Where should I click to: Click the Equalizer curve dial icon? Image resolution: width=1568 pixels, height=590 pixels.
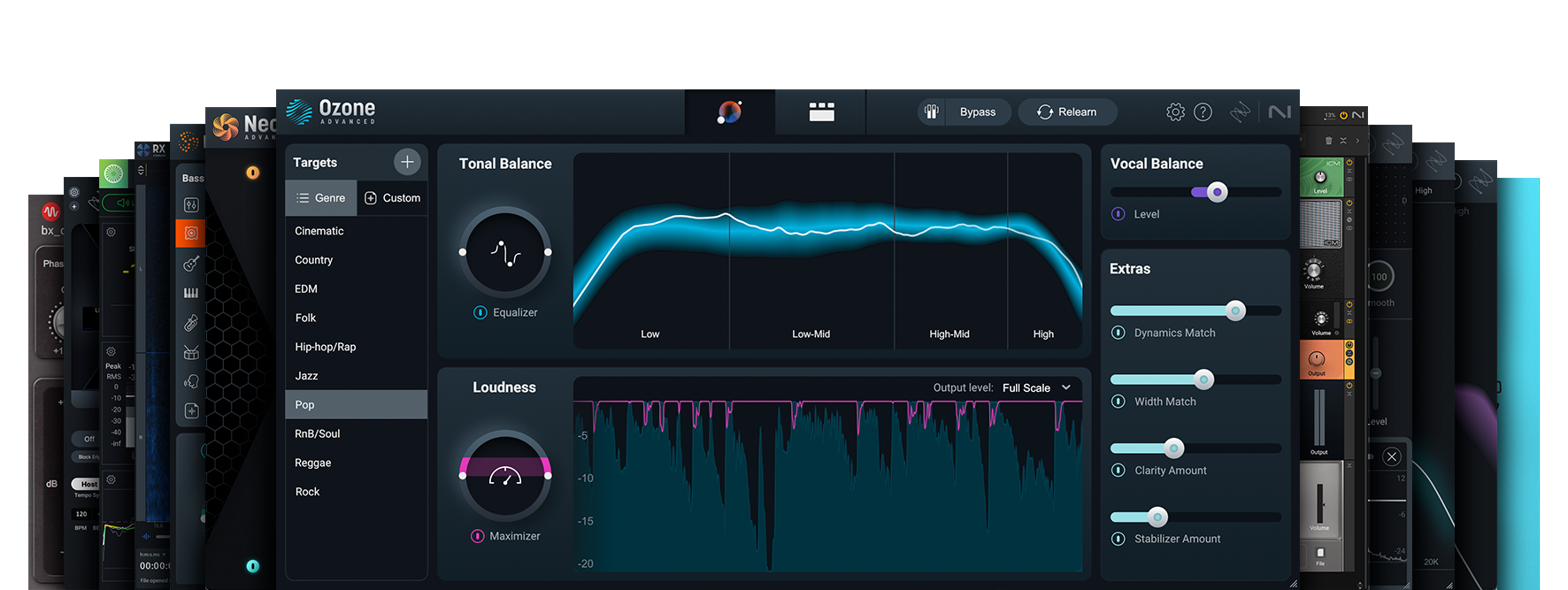coord(505,253)
